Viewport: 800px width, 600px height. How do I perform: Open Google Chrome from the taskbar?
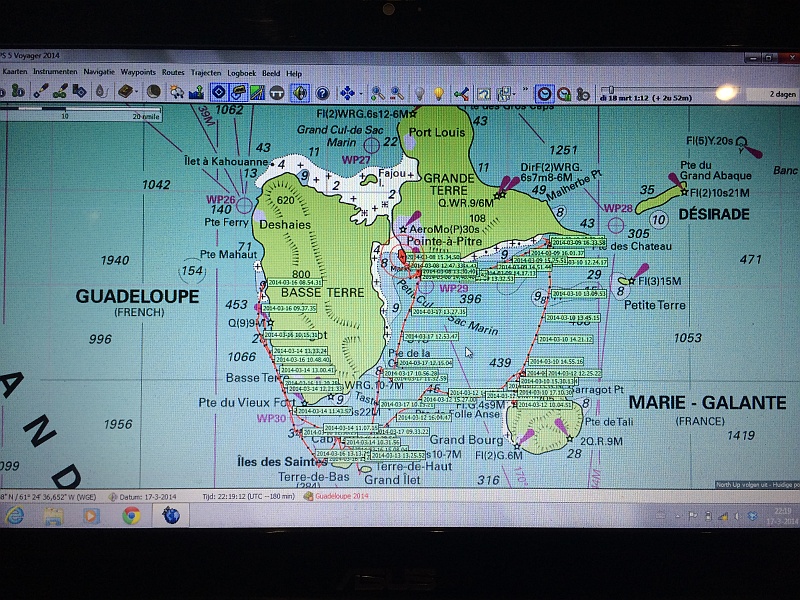click(x=131, y=516)
